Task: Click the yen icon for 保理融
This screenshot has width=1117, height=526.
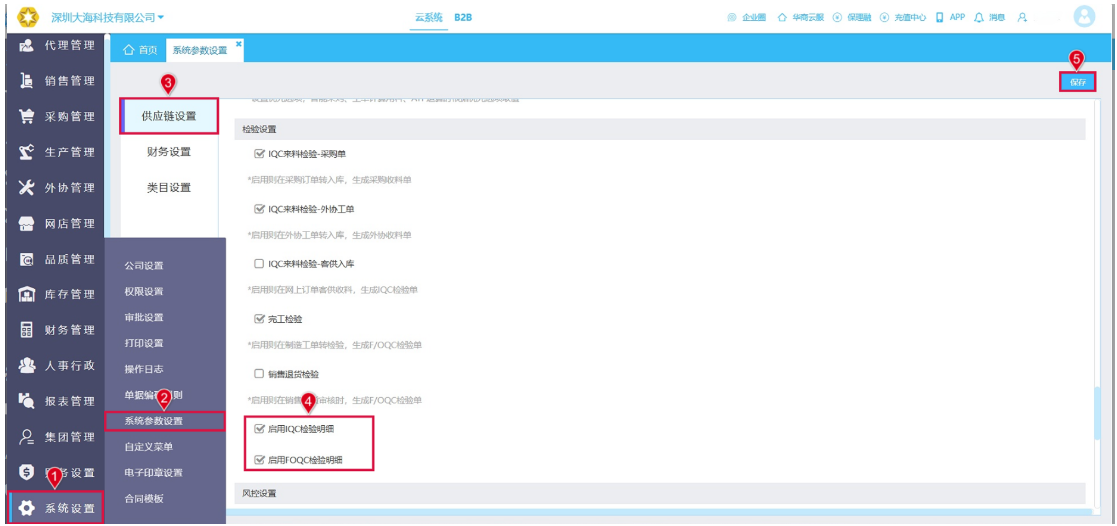Action: (x=837, y=17)
